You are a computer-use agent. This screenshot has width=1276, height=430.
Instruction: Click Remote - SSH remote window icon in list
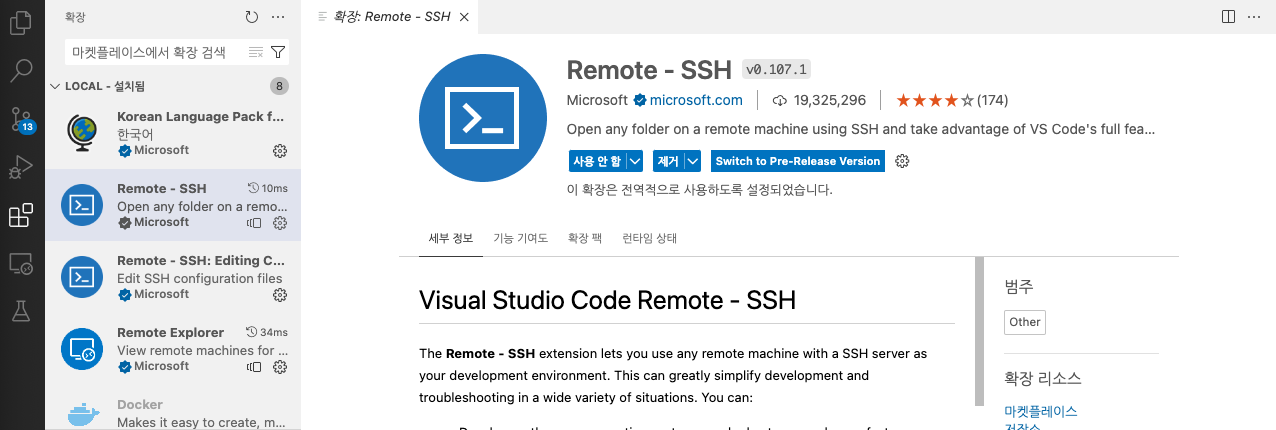pyautogui.click(x=254, y=223)
